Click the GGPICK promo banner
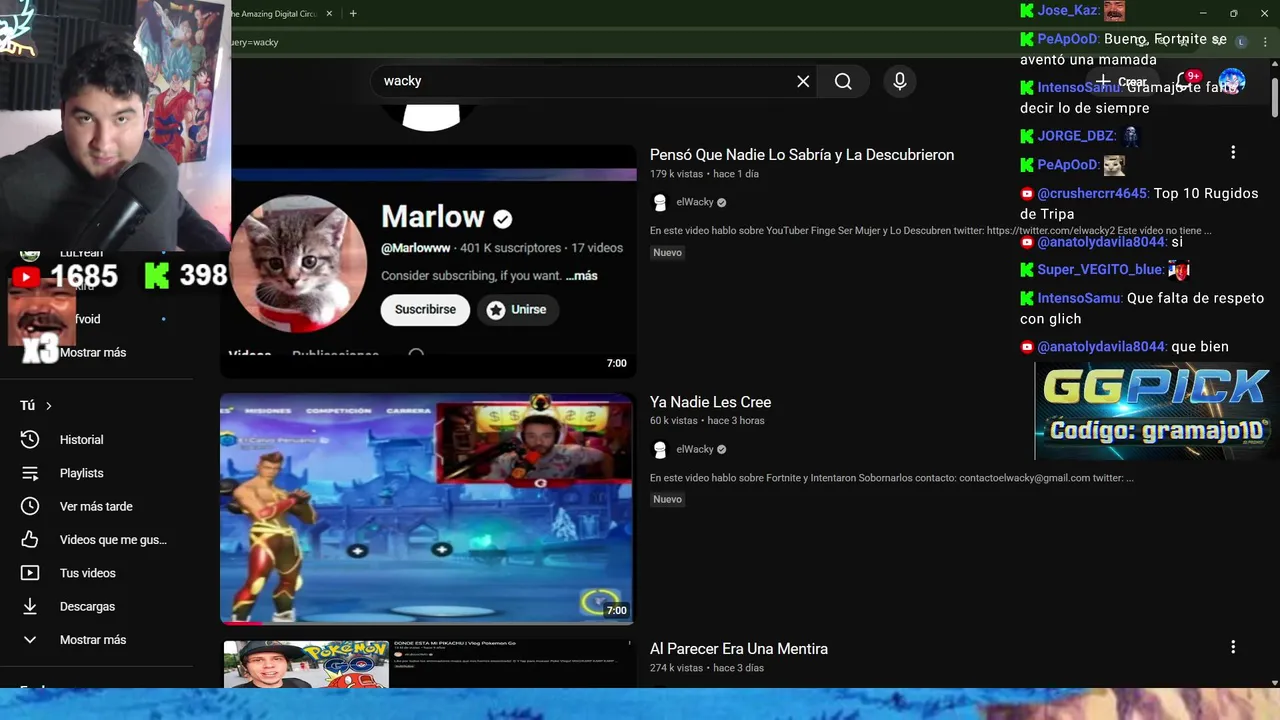Screen dimensions: 1280x720 (1155, 412)
